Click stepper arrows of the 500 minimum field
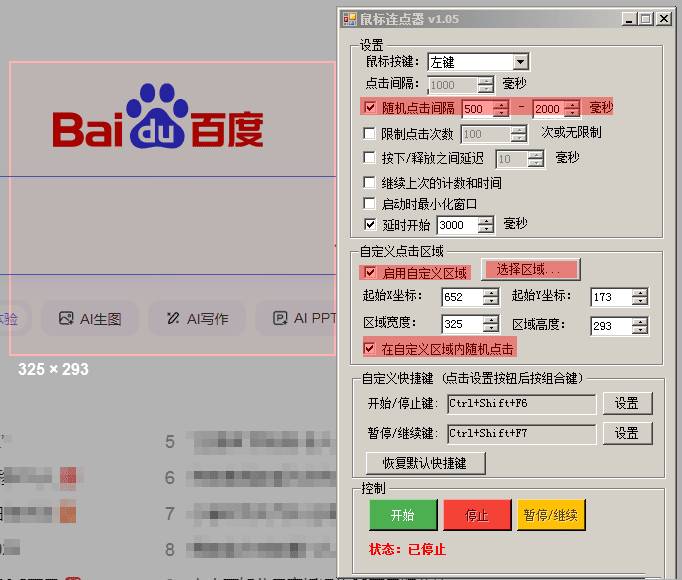 [x=501, y=108]
